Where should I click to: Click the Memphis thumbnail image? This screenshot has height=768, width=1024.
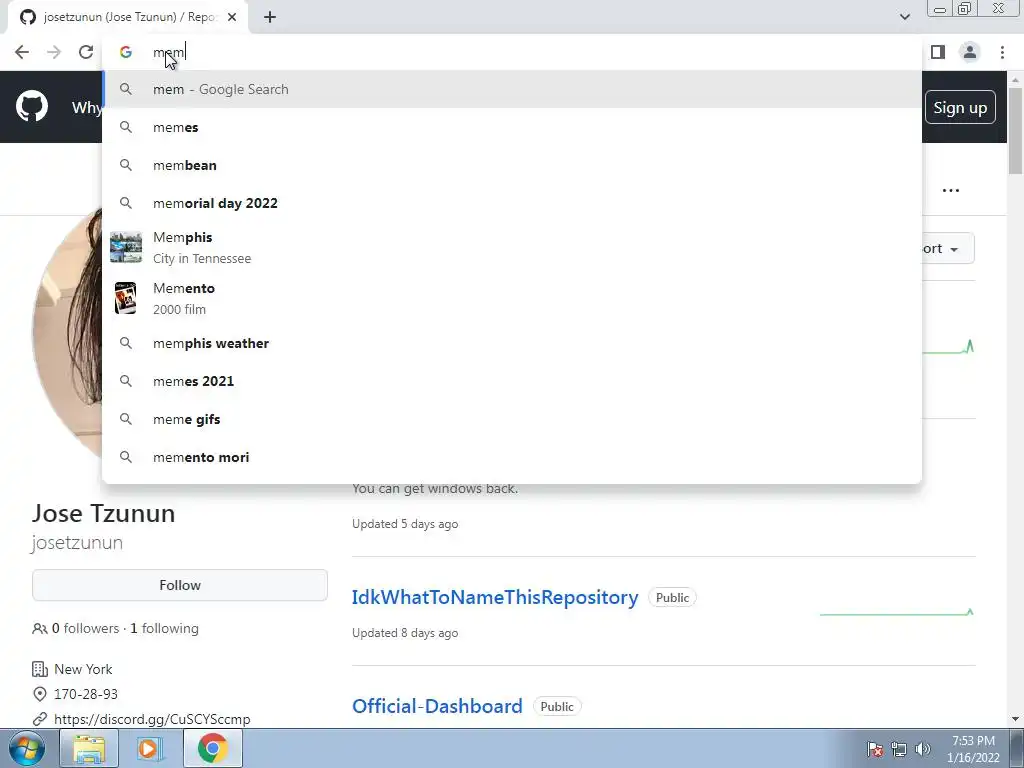point(125,248)
